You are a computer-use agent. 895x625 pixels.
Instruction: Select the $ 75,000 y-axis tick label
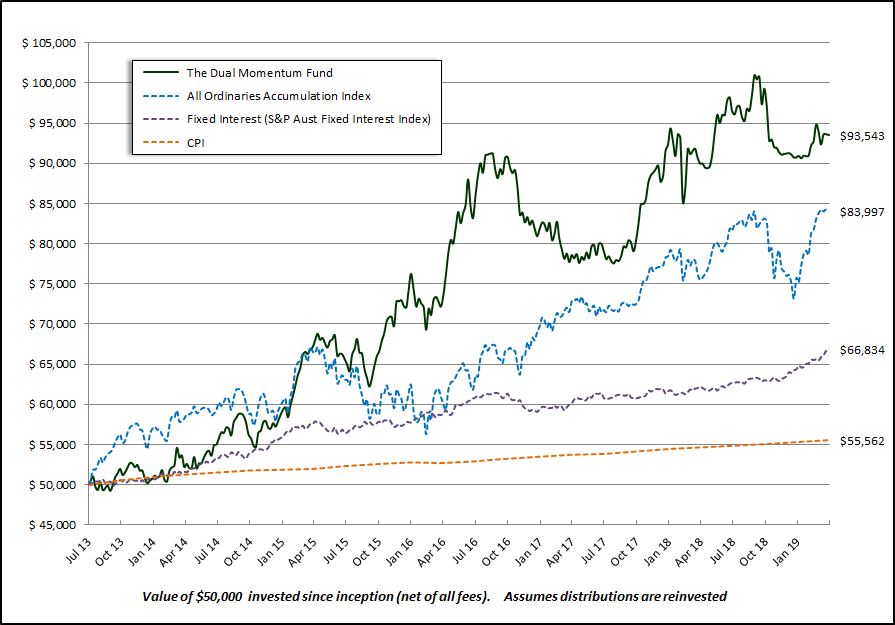coord(50,284)
